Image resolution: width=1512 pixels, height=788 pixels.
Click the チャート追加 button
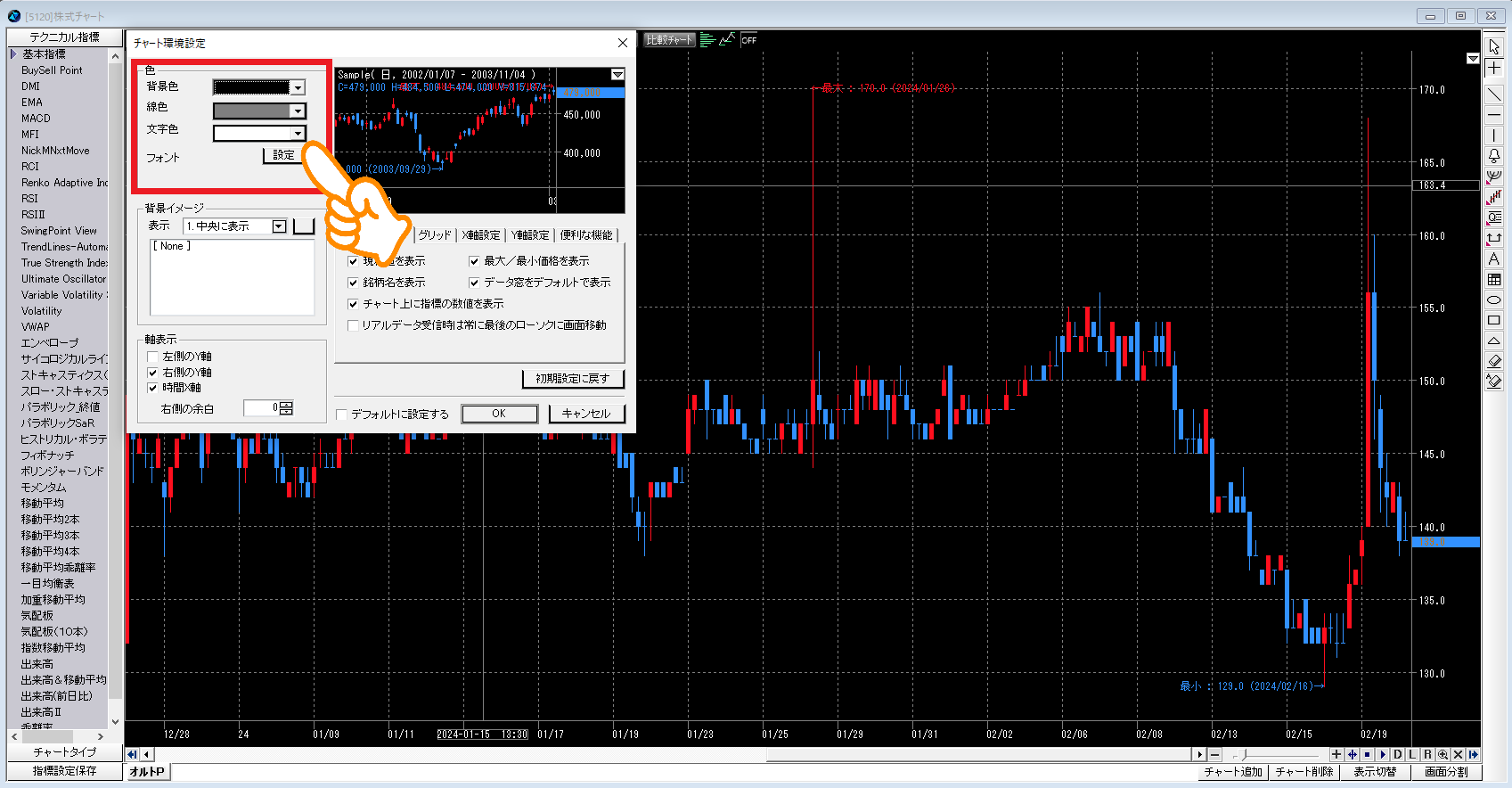click(1233, 772)
